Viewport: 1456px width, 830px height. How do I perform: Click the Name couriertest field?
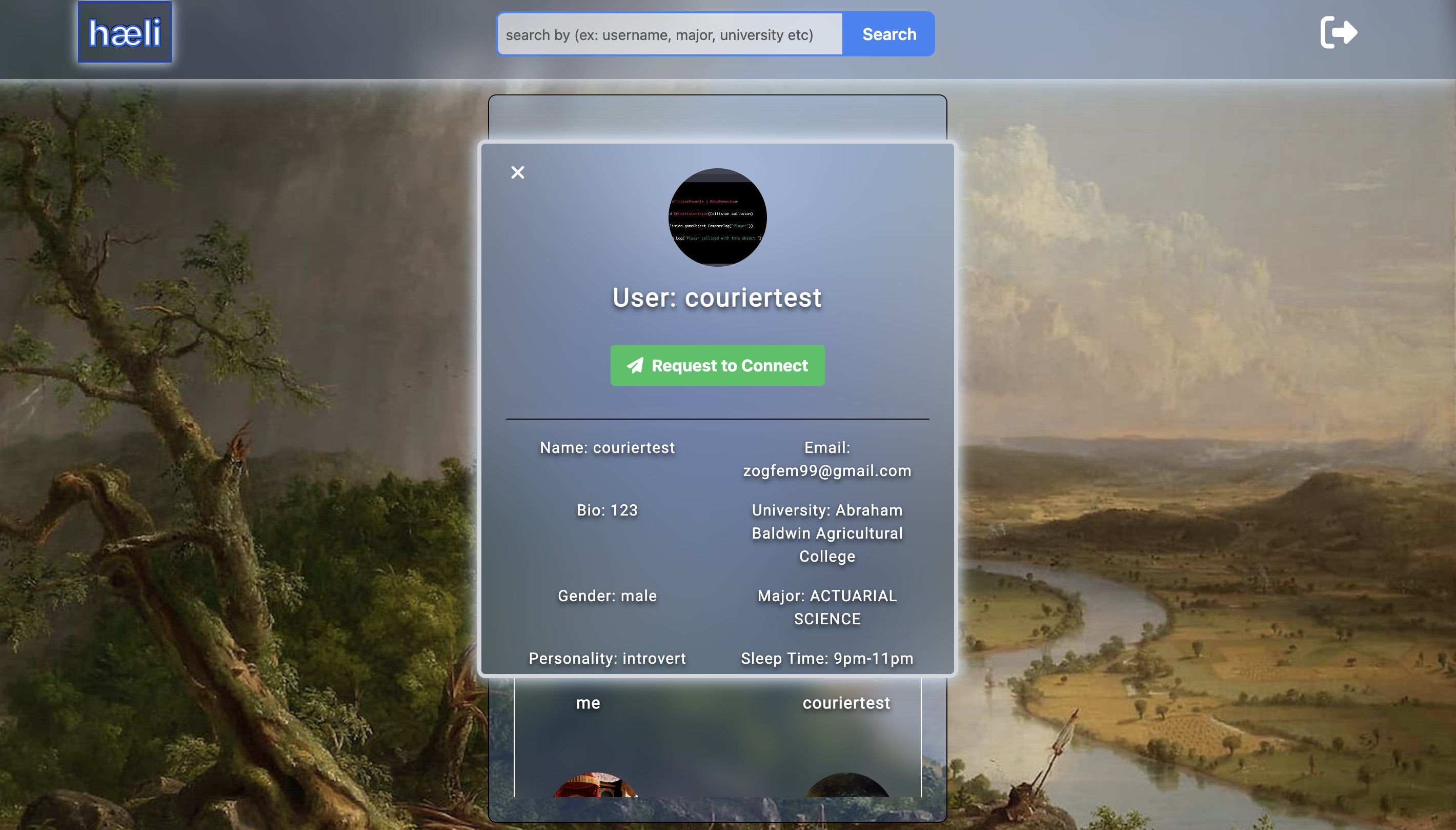tap(607, 447)
